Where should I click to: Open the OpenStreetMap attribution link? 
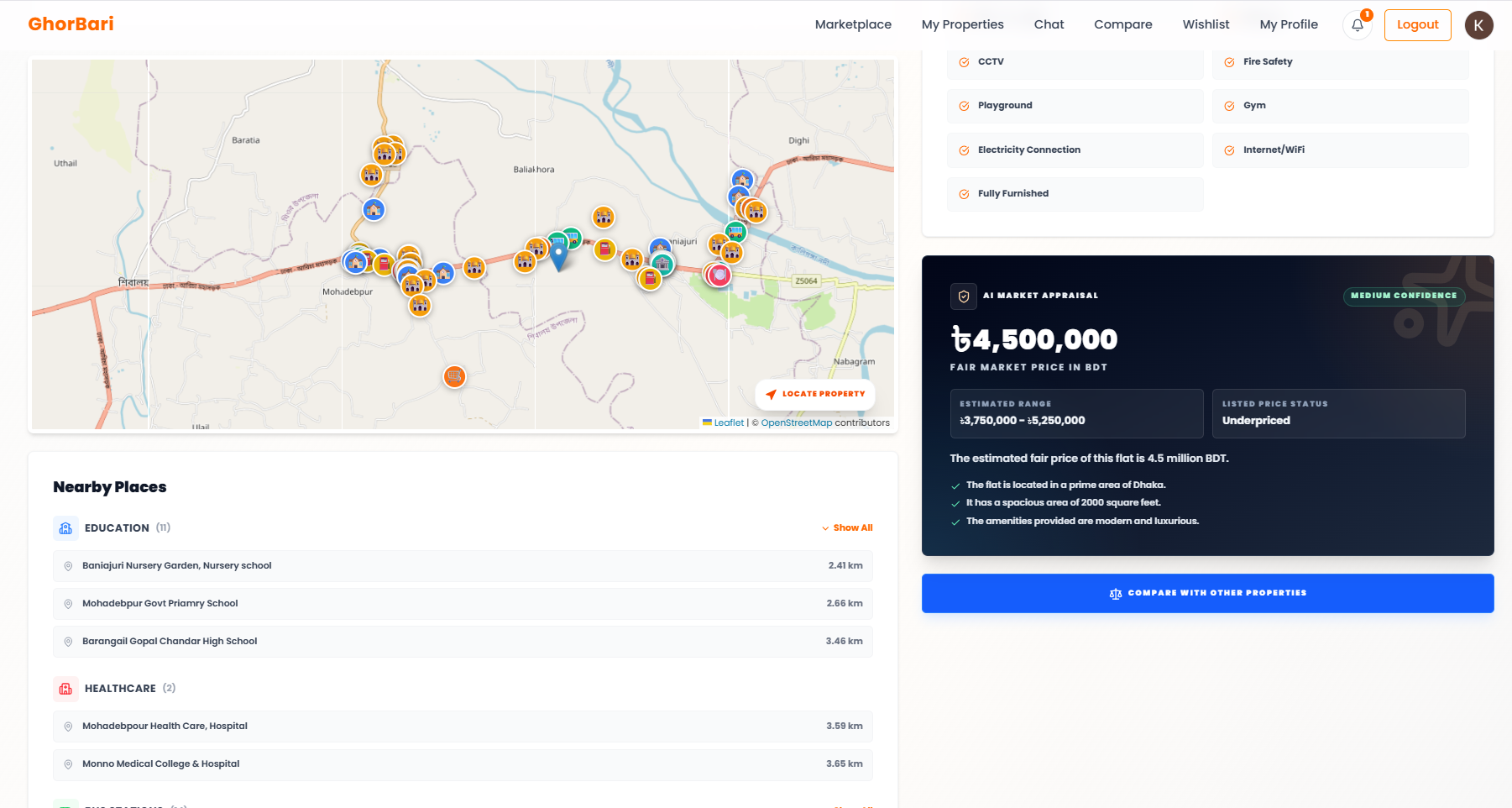tap(797, 422)
